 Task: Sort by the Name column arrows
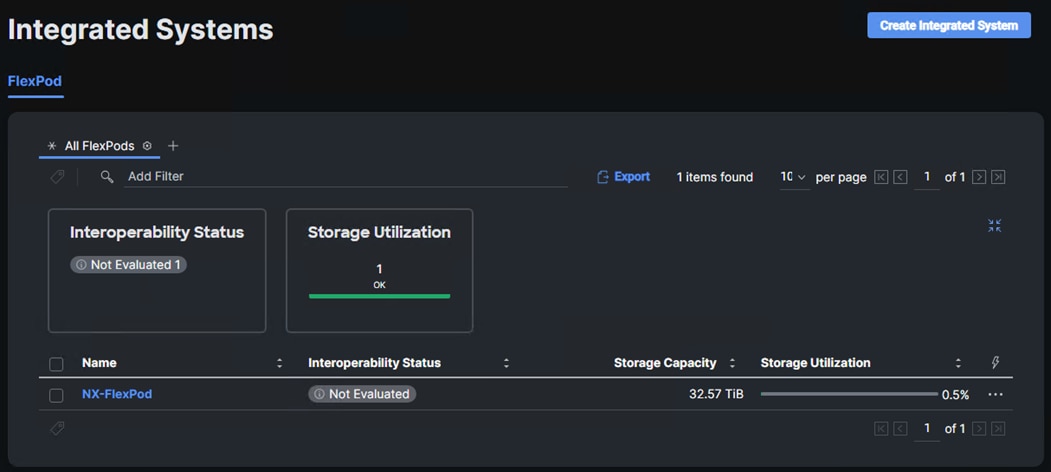pos(279,363)
